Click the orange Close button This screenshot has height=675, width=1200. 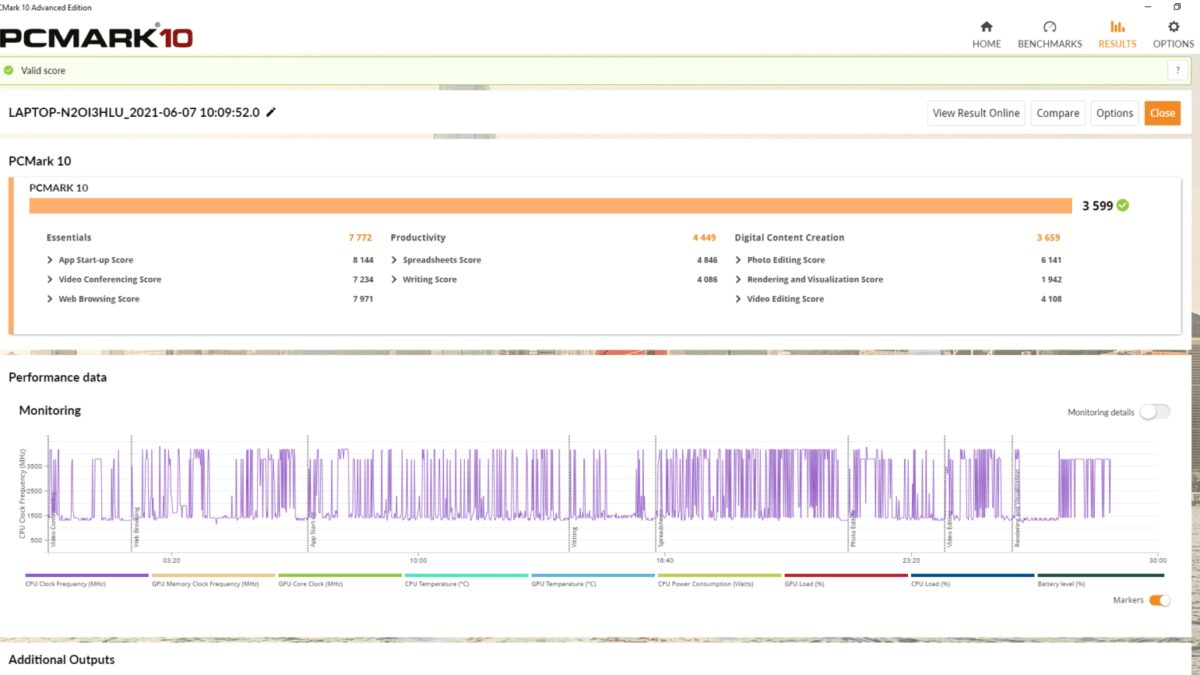tap(1162, 113)
